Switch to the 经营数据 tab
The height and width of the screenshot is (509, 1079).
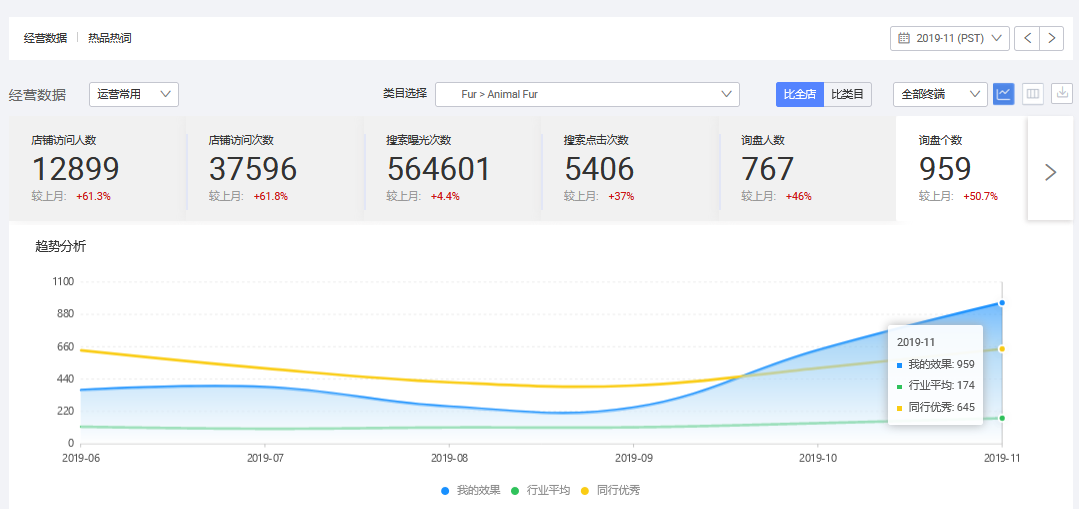pyautogui.click(x=45, y=38)
